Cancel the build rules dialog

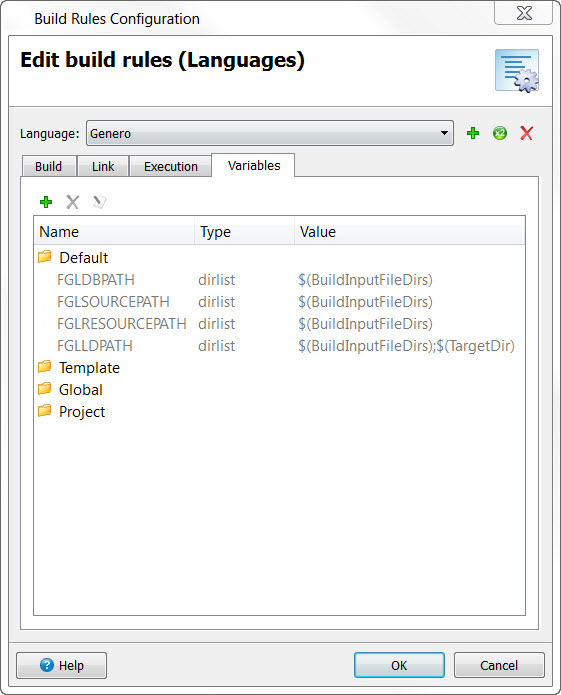click(x=499, y=665)
